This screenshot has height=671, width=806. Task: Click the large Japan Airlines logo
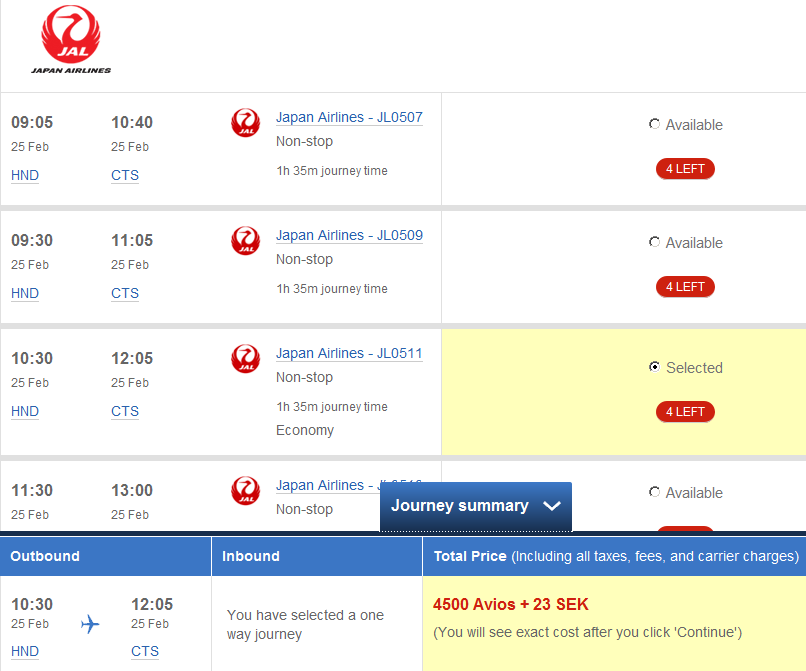click(71, 40)
